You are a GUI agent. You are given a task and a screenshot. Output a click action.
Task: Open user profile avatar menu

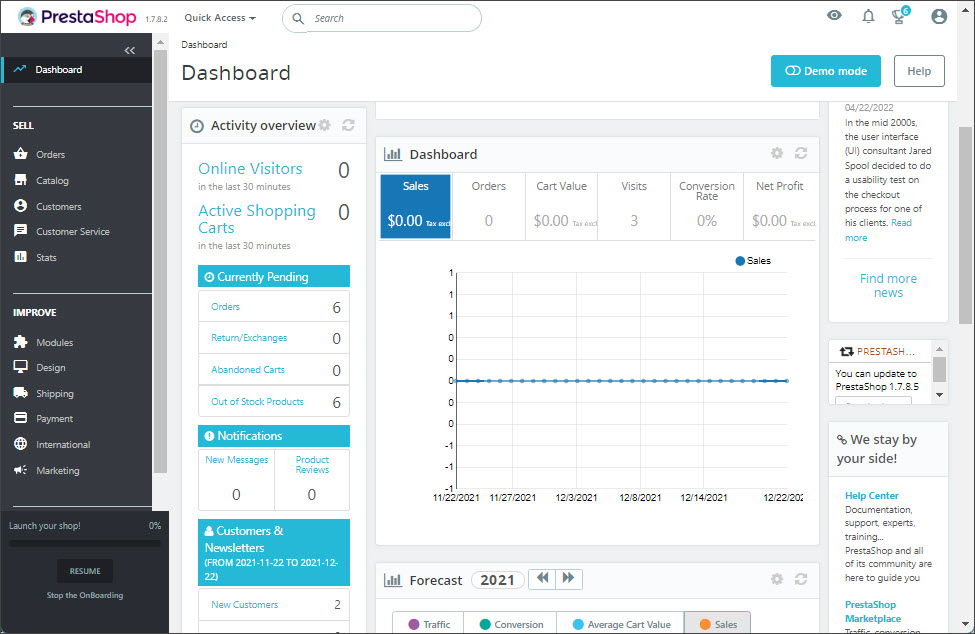[939, 17]
